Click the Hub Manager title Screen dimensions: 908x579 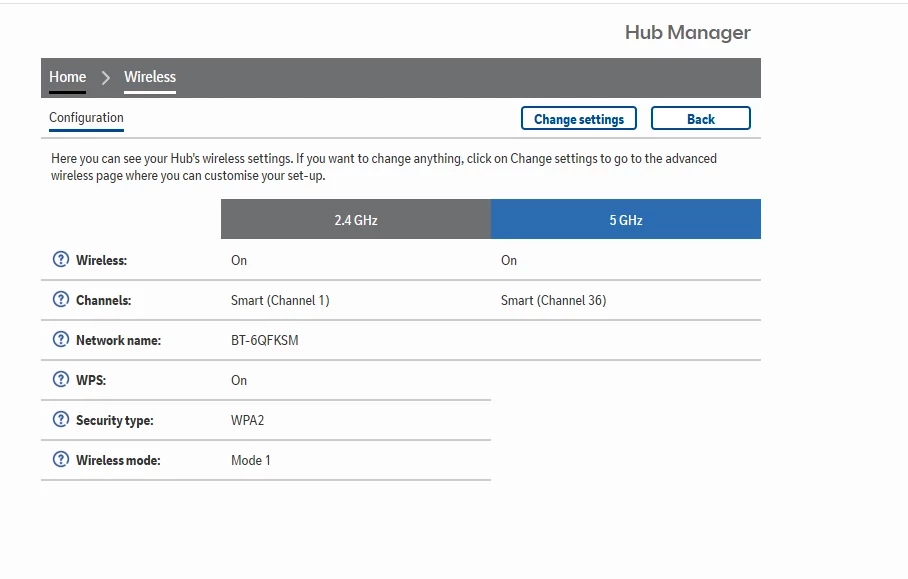(x=687, y=33)
